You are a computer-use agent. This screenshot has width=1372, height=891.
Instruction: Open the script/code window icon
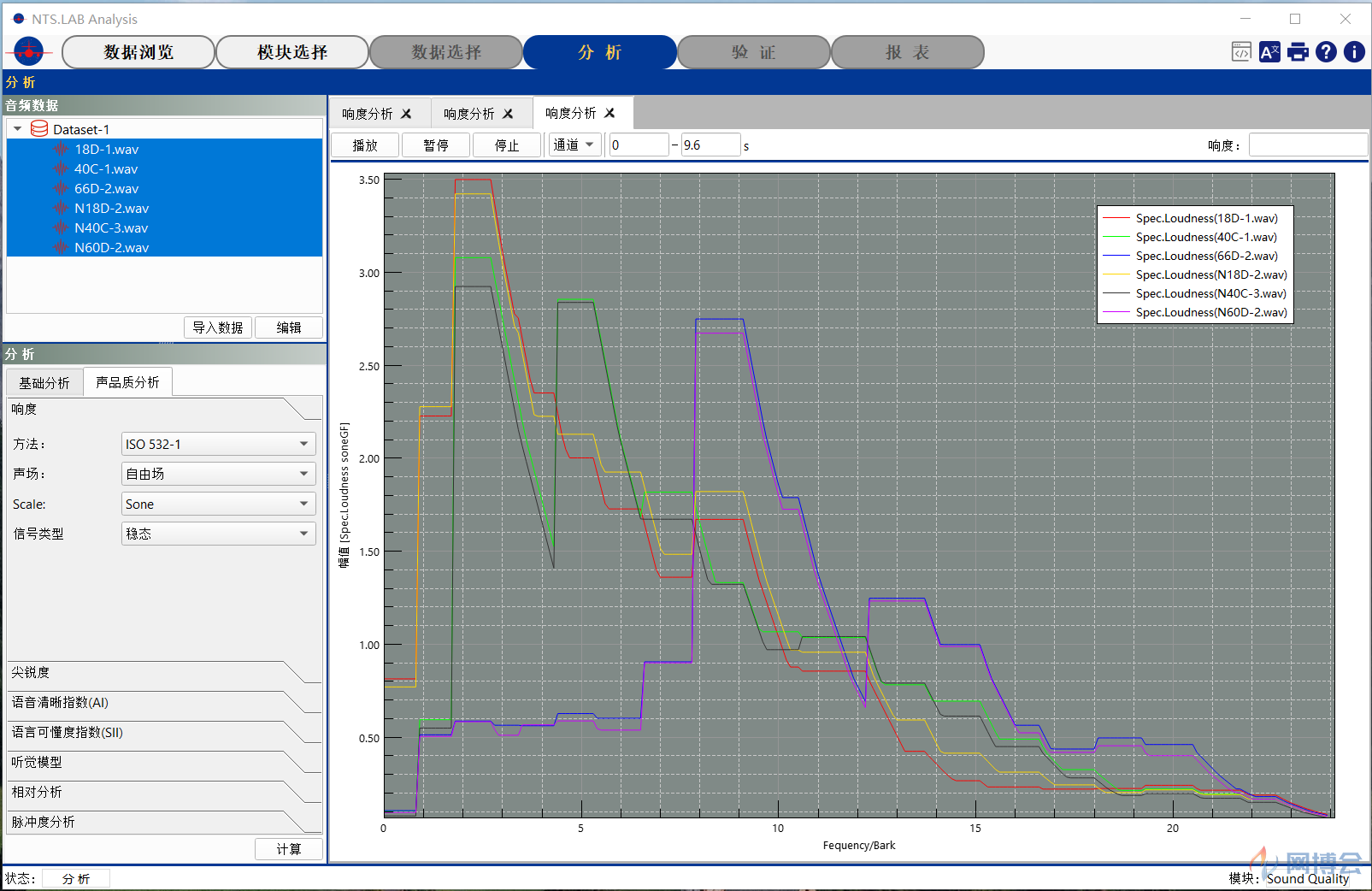1241,52
